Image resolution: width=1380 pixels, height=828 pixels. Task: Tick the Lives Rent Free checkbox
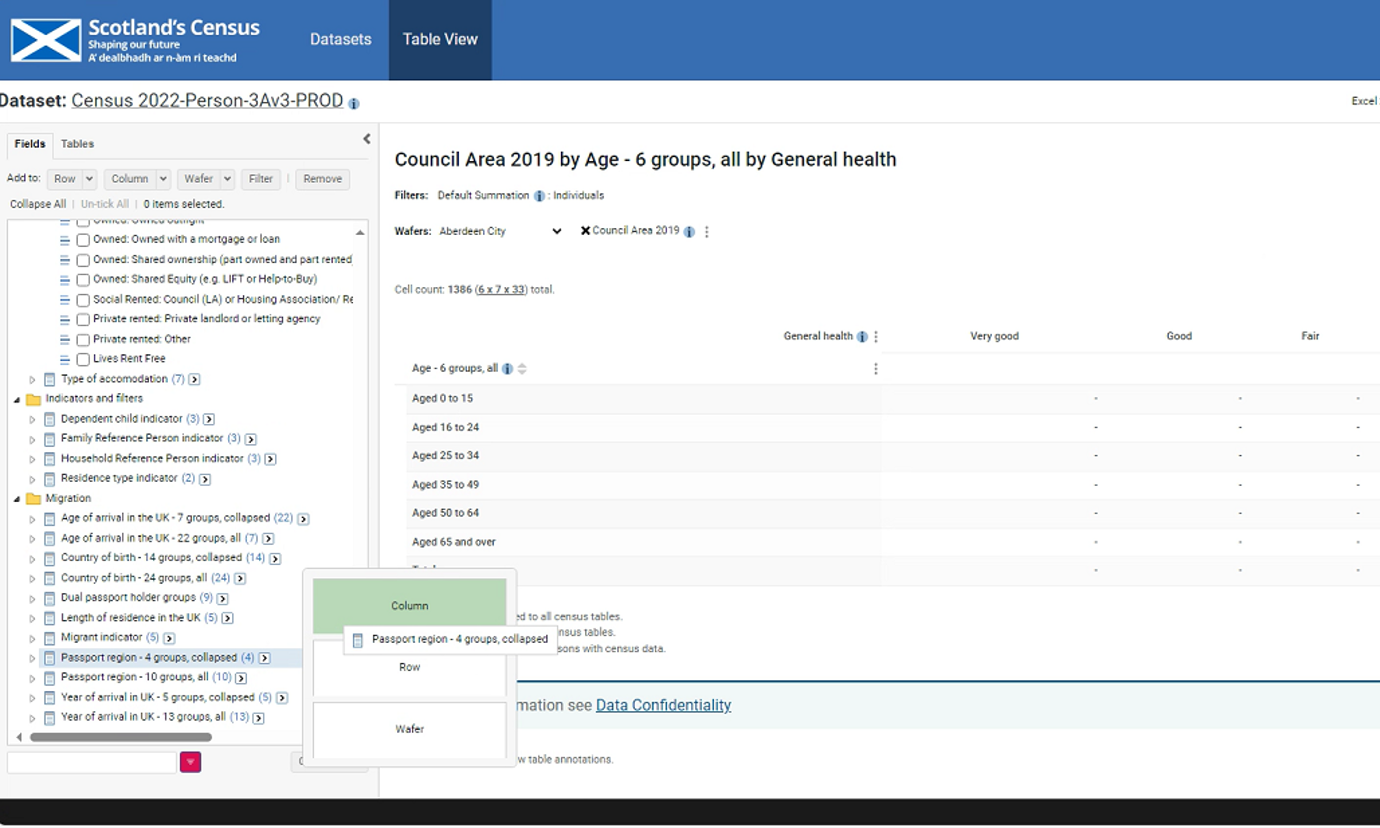point(83,359)
